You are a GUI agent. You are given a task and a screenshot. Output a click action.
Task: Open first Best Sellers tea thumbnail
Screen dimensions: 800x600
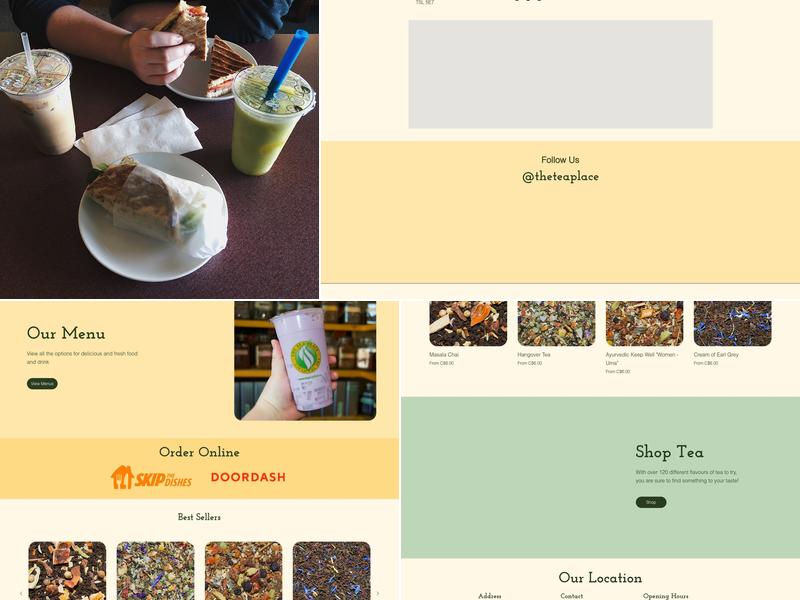[x=67, y=570]
